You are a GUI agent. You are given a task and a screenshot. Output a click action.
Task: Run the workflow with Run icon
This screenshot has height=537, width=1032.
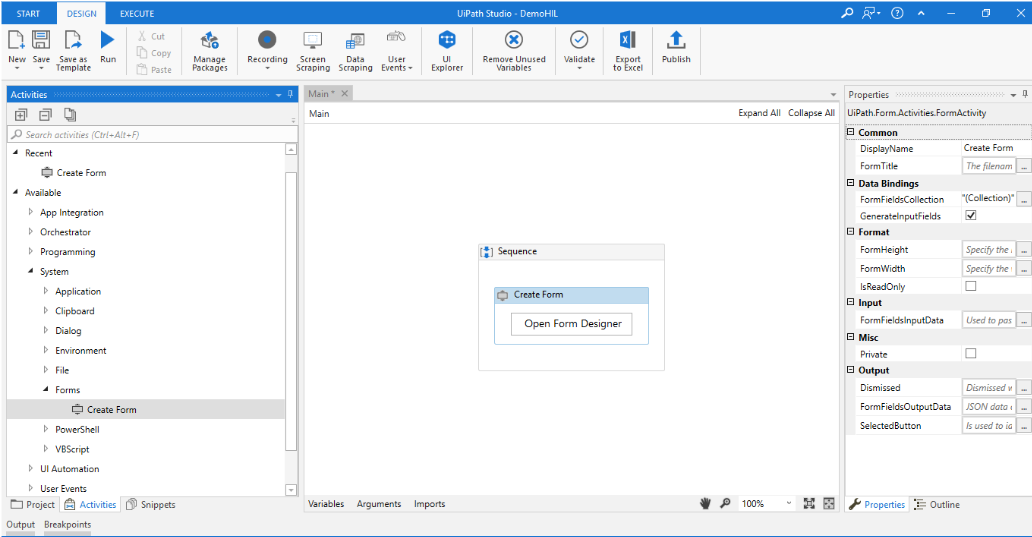[x=107, y=41]
